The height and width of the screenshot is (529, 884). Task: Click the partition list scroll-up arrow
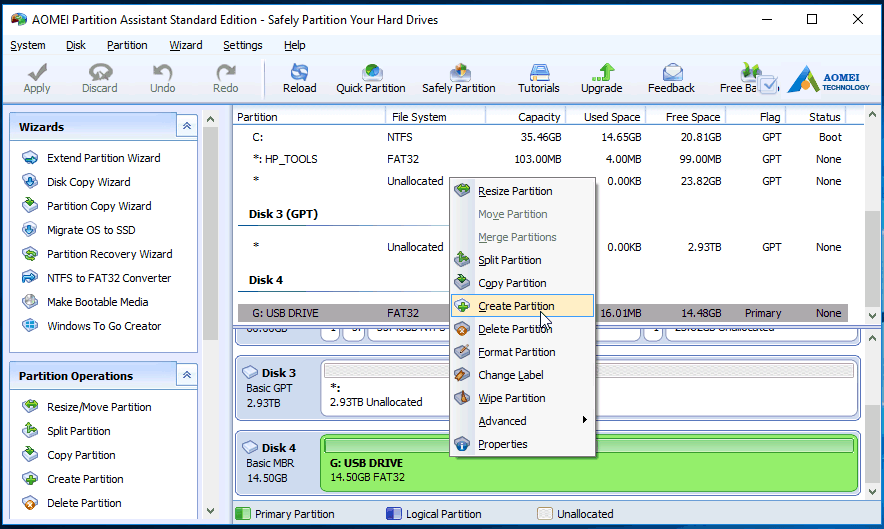(872, 114)
